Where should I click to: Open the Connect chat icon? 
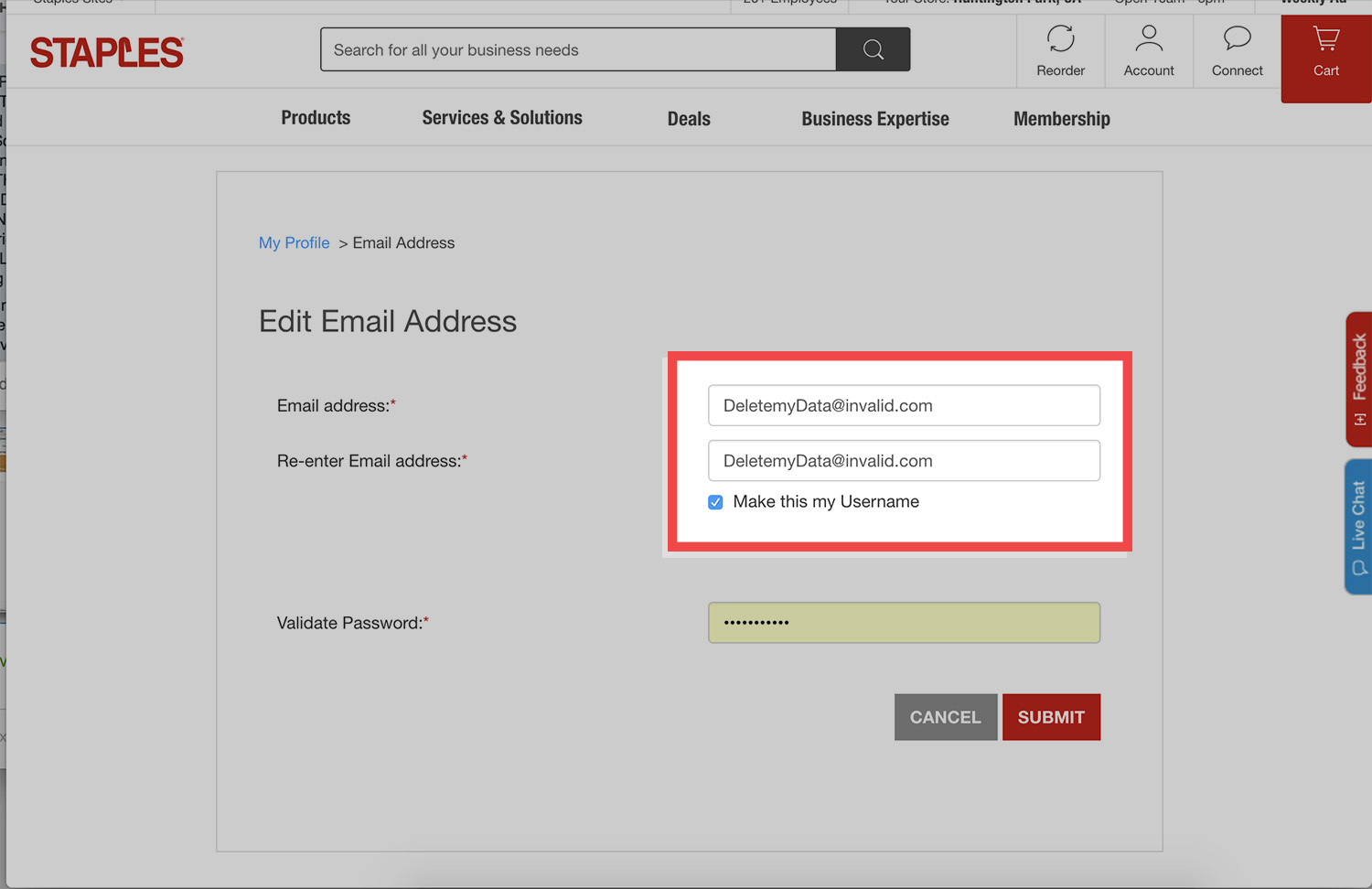click(1237, 51)
